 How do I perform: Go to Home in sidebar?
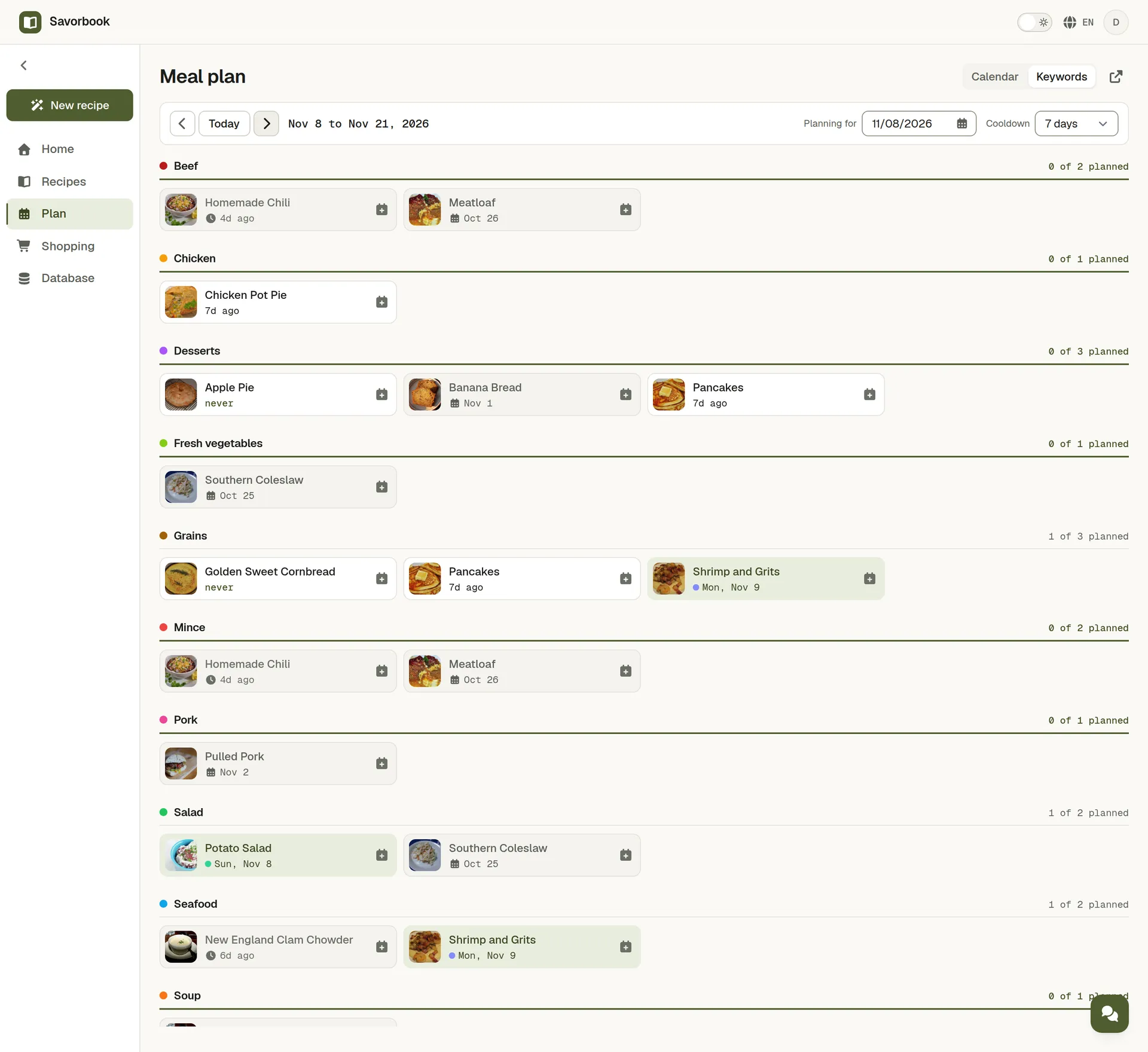coord(70,149)
